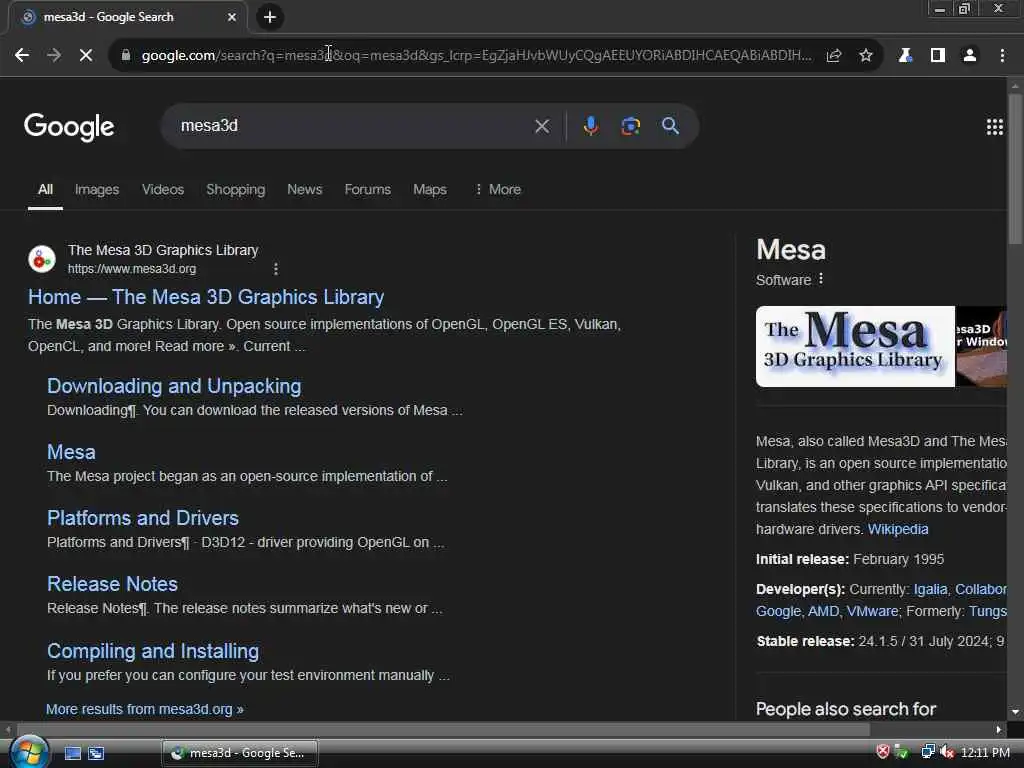
Task: Open Chrome Labs flask icon
Action: pos(905,56)
